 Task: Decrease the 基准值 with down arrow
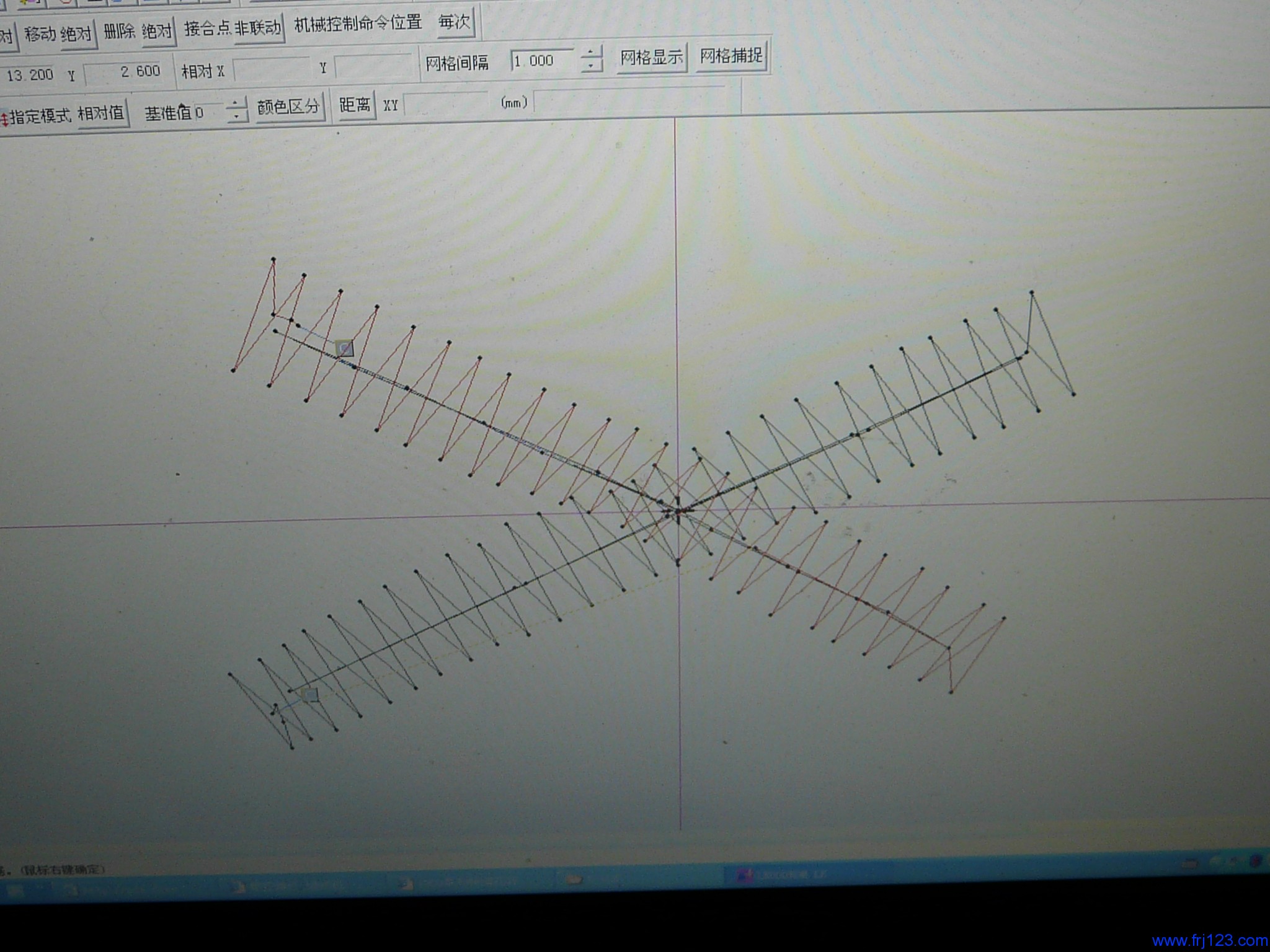(x=236, y=116)
